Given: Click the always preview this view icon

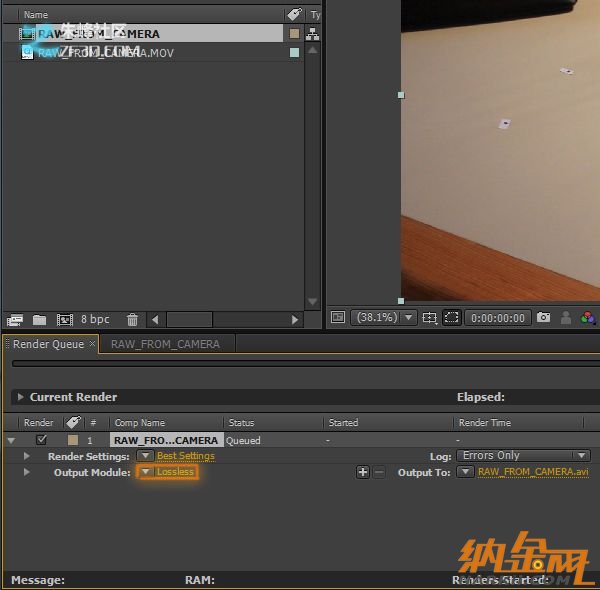Looking at the screenshot, I should tap(338, 318).
